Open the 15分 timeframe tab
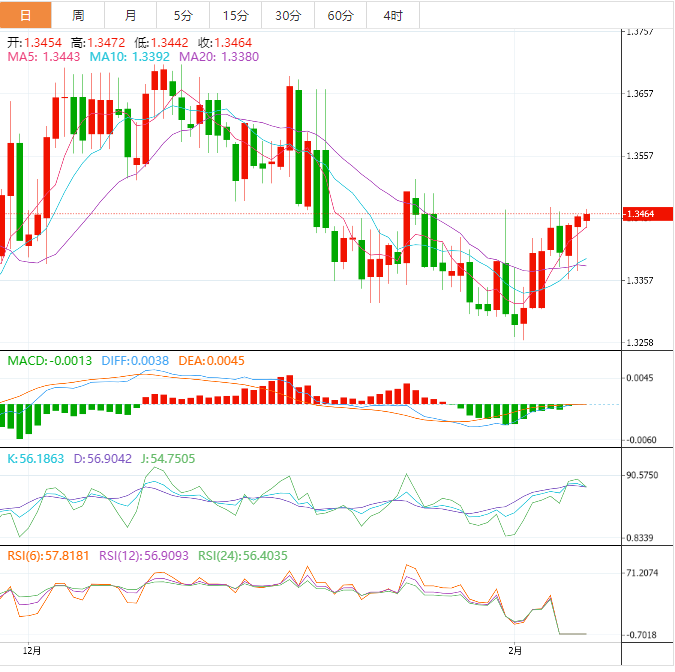This screenshot has width=675, height=672. pyautogui.click(x=235, y=15)
